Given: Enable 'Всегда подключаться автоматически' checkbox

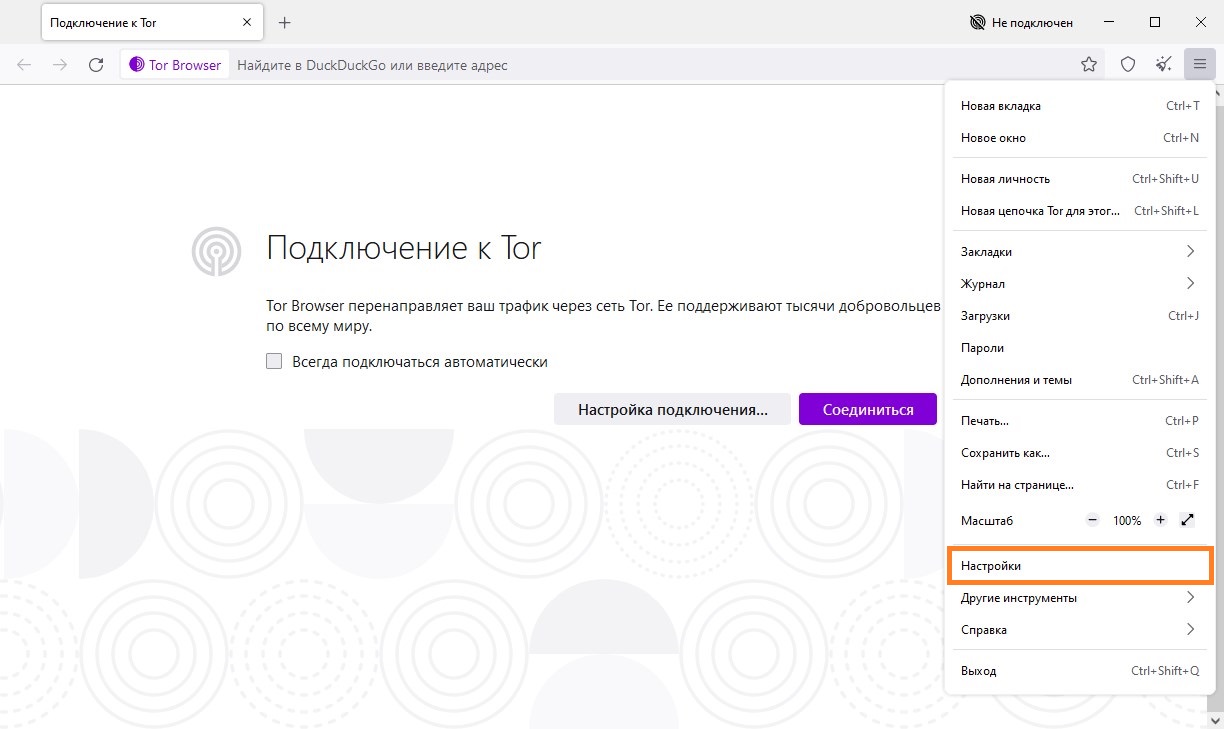Looking at the screenshot, I should [274, 362].
